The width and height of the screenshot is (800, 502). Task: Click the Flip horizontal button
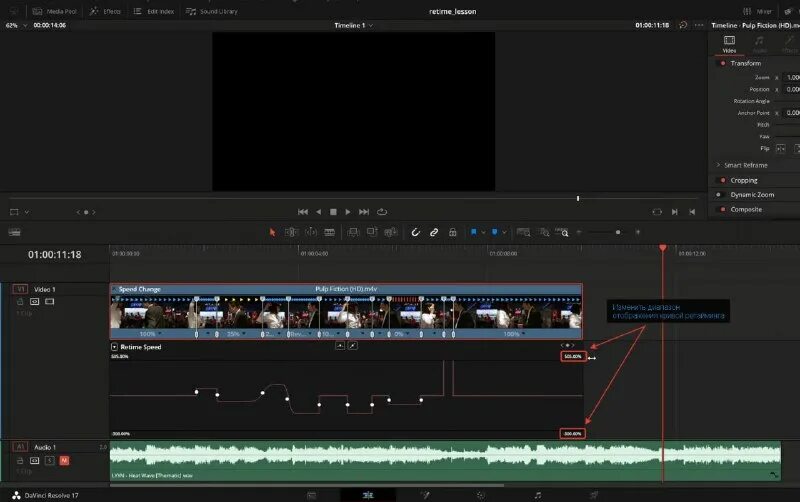pos(781,148)
